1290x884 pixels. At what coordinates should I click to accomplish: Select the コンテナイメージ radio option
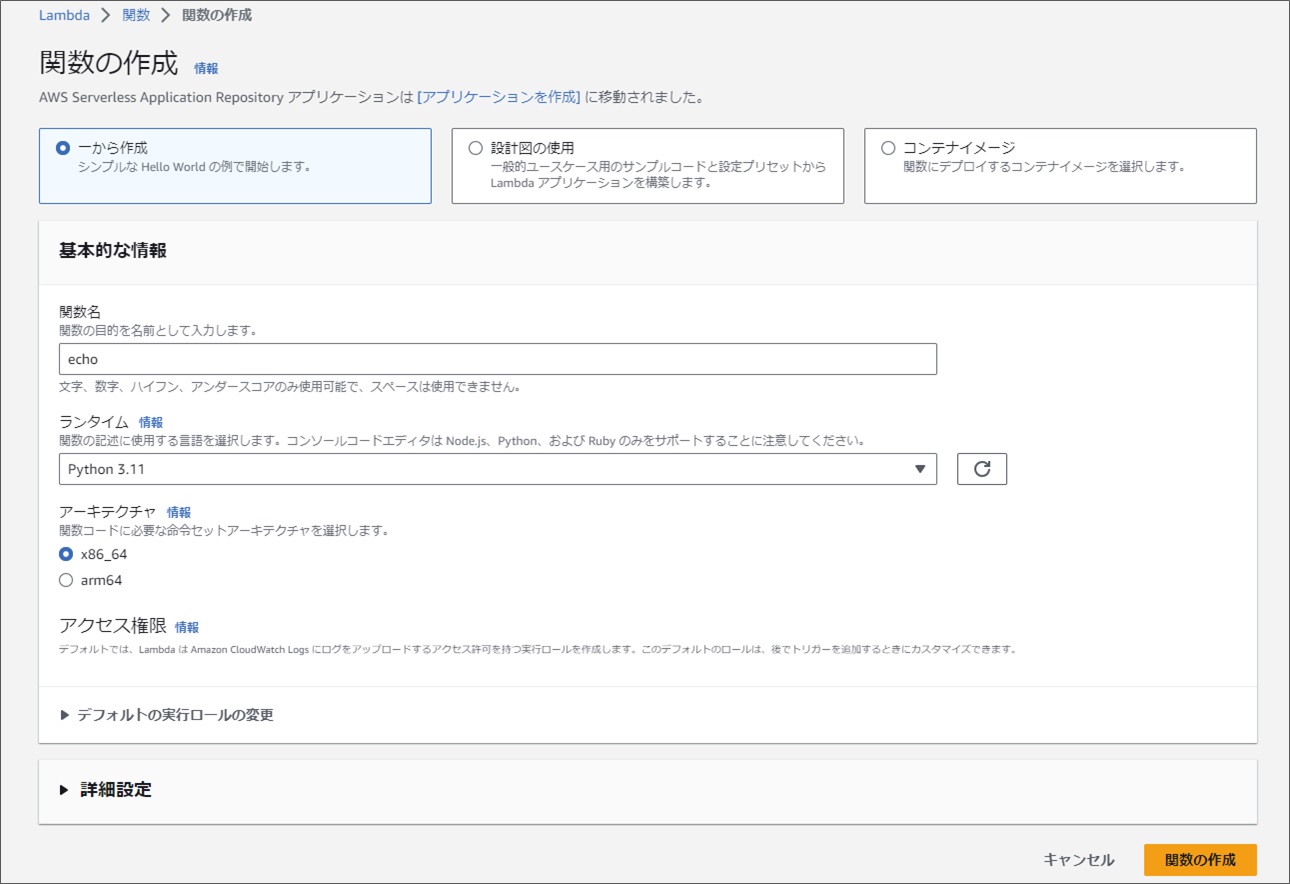(x=888, y=148)
